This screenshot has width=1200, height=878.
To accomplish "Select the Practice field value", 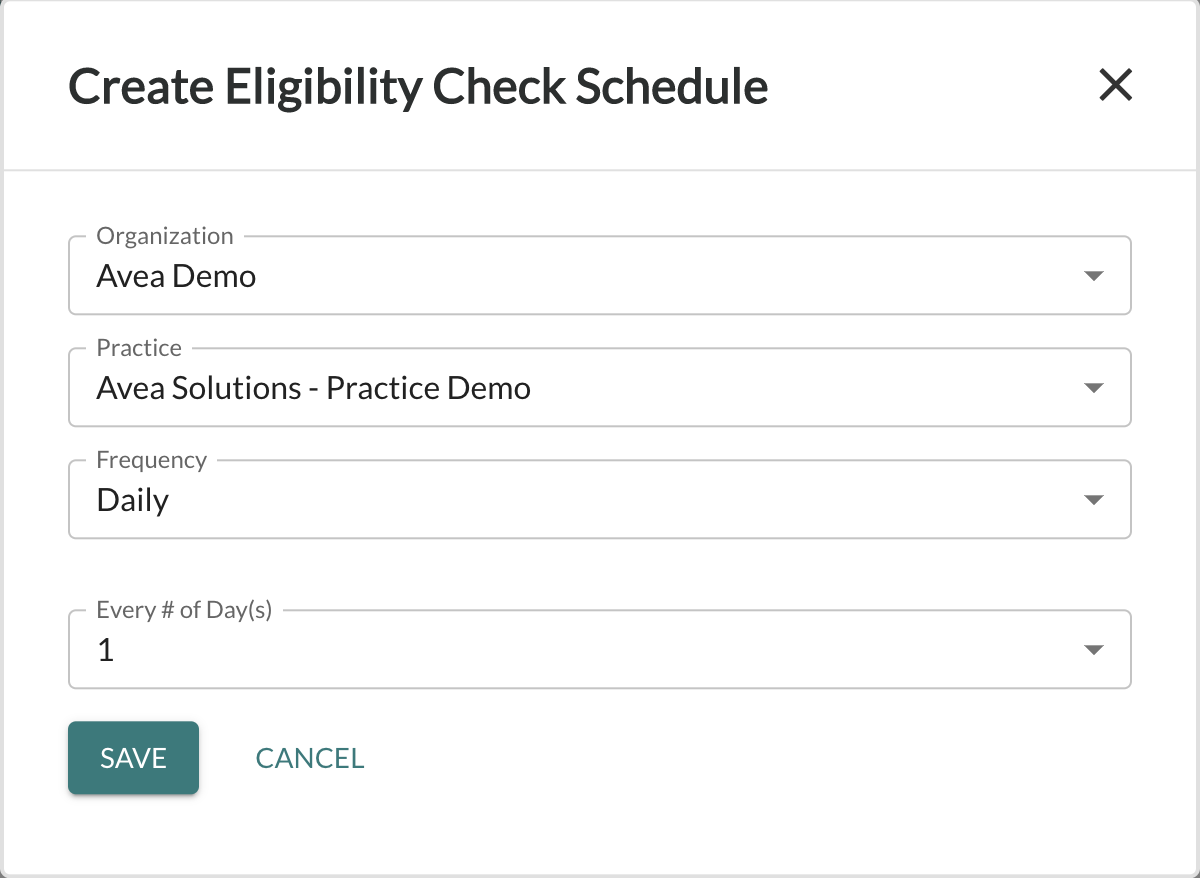I will [312, 388].
